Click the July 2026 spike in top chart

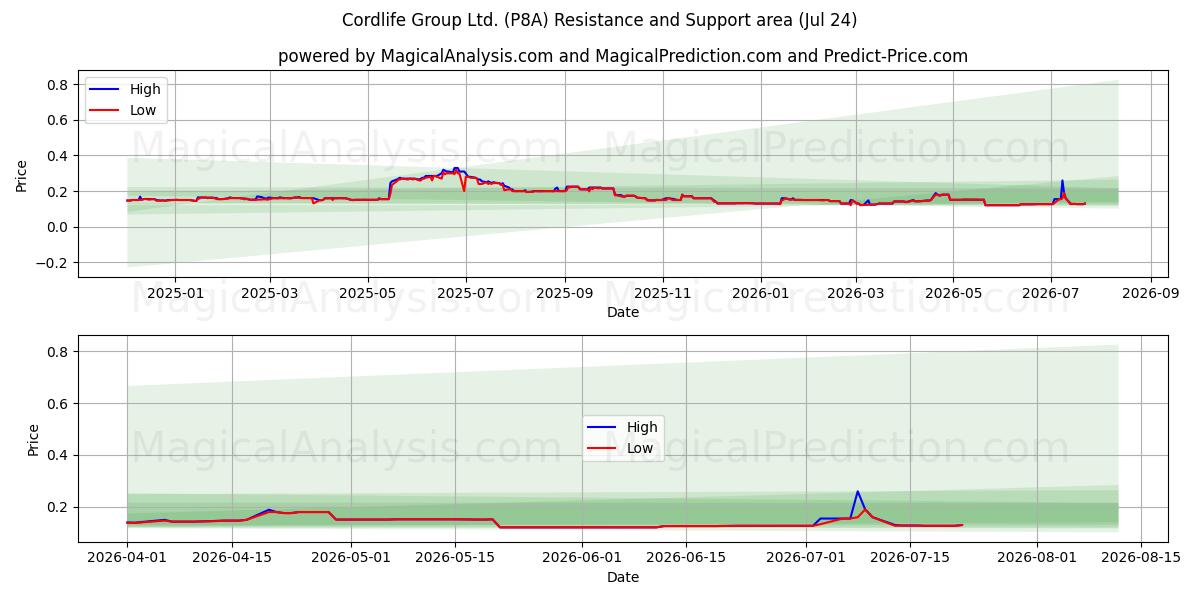pos(1062,182)
